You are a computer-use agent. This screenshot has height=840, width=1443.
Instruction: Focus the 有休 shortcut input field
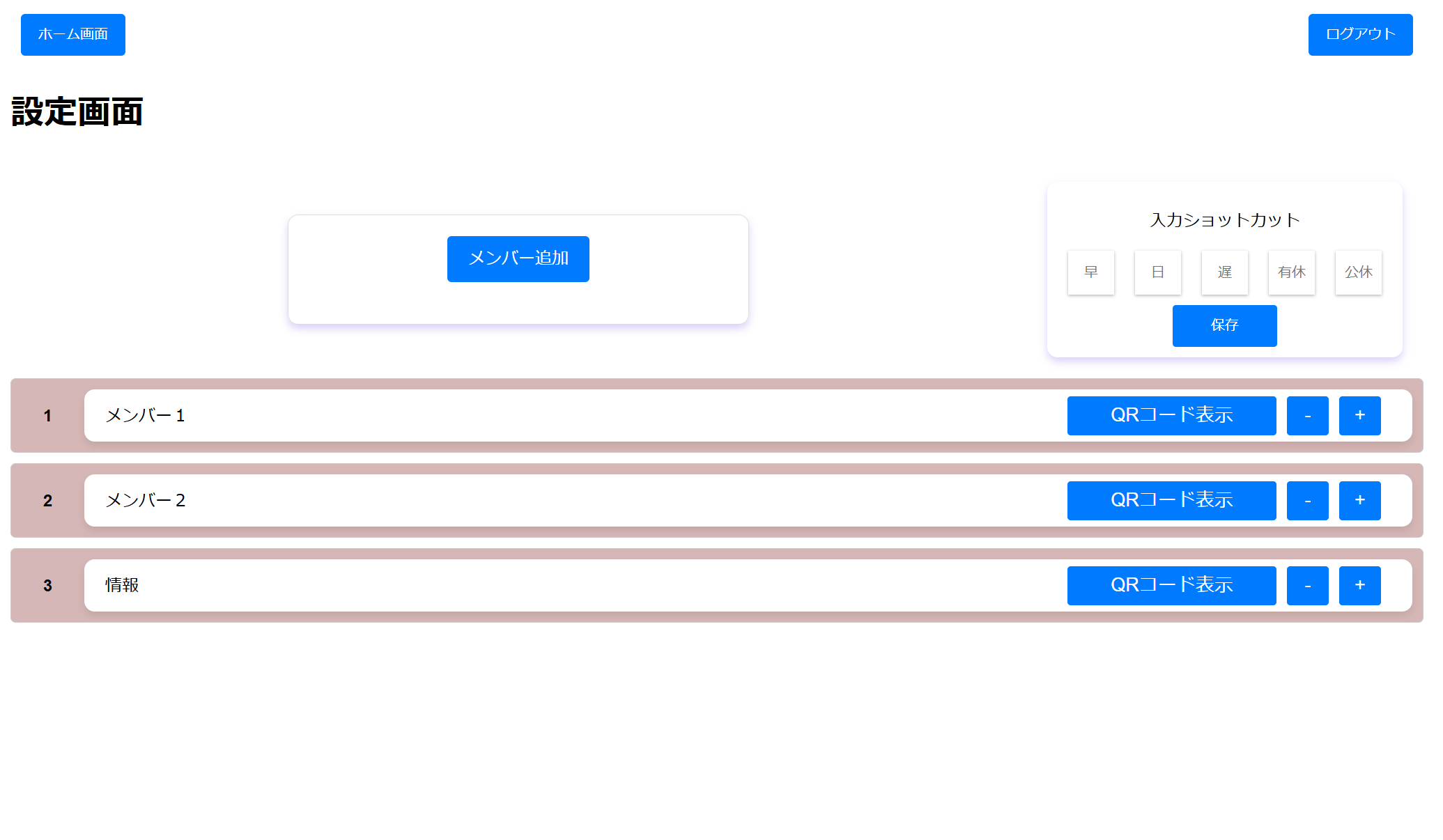point(1292,272)
